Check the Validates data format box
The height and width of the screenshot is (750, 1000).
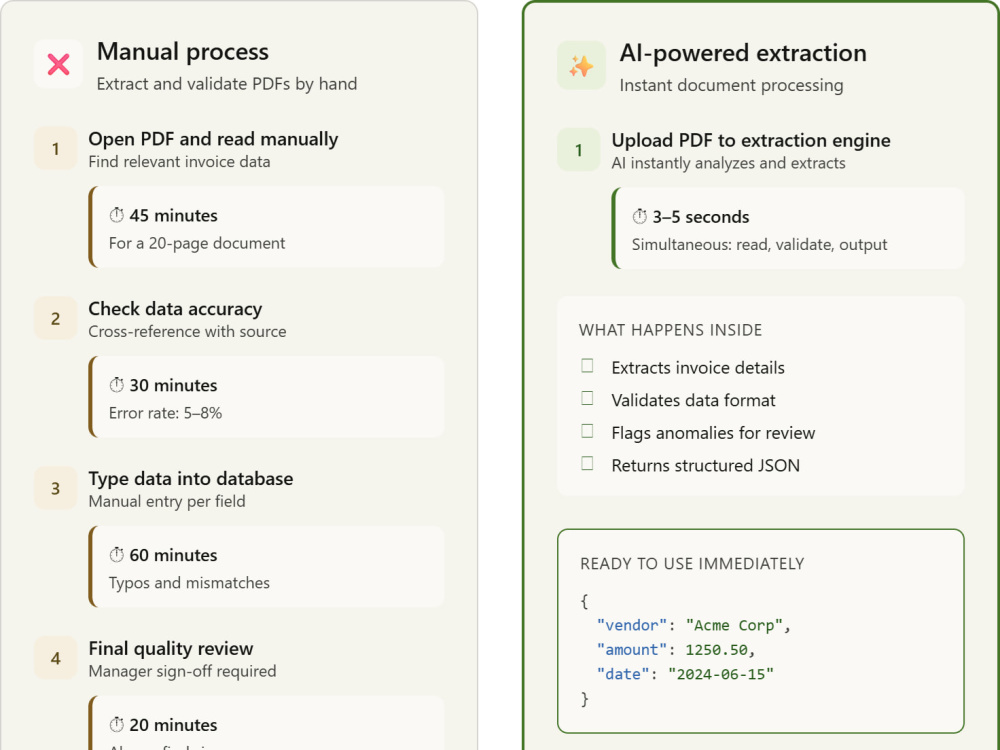tap(587, 398)
